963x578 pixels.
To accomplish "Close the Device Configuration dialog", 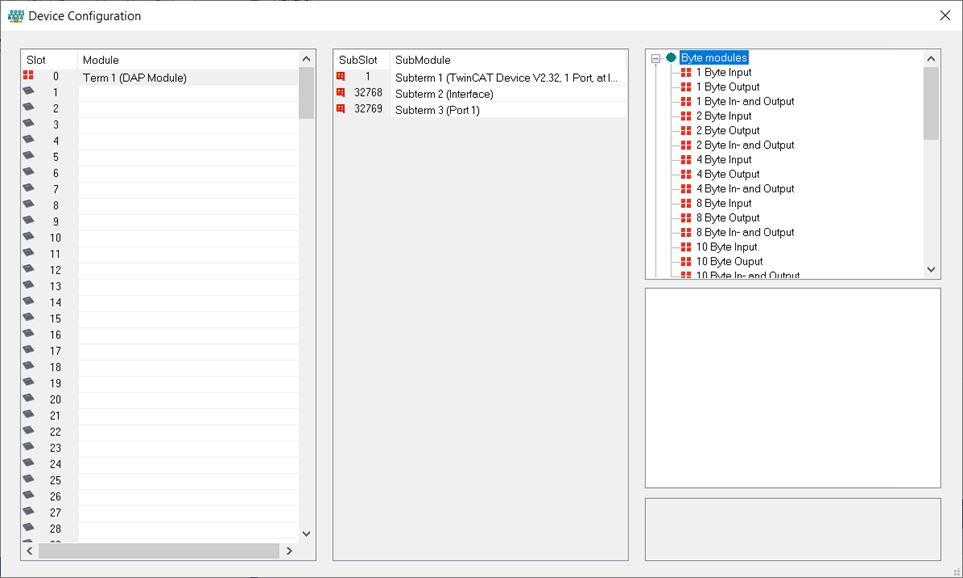I will click(x=944, y=15).
